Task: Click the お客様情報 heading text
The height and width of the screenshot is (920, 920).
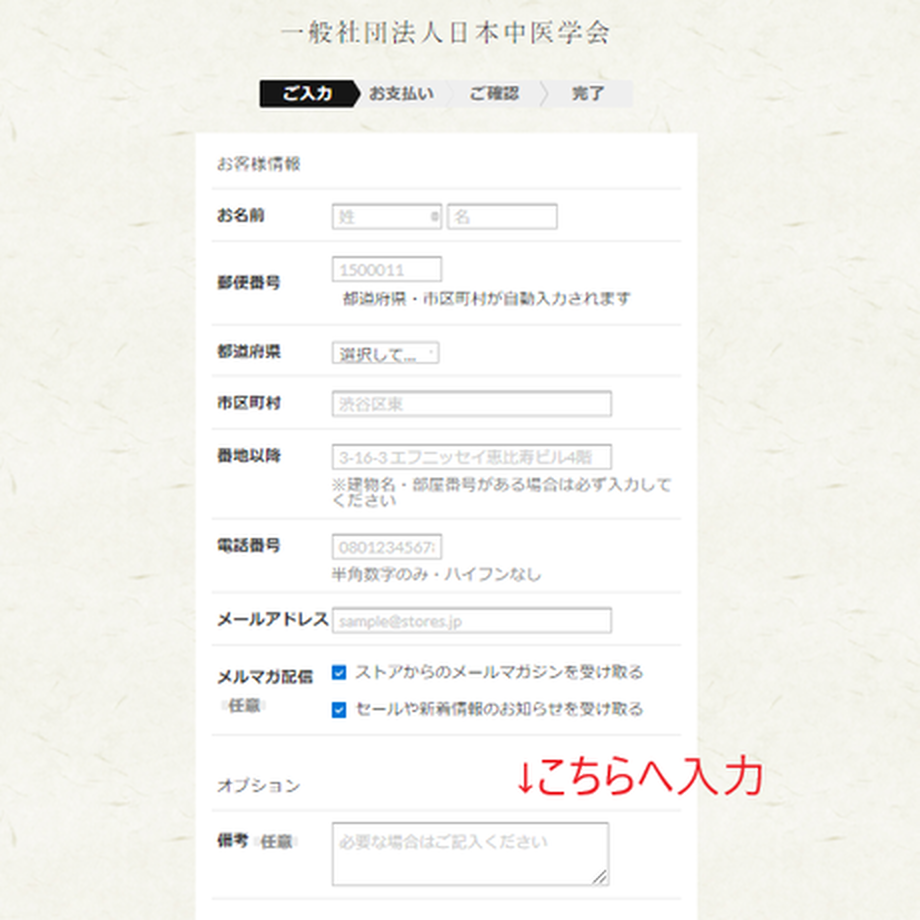Action: pos(259,164)
